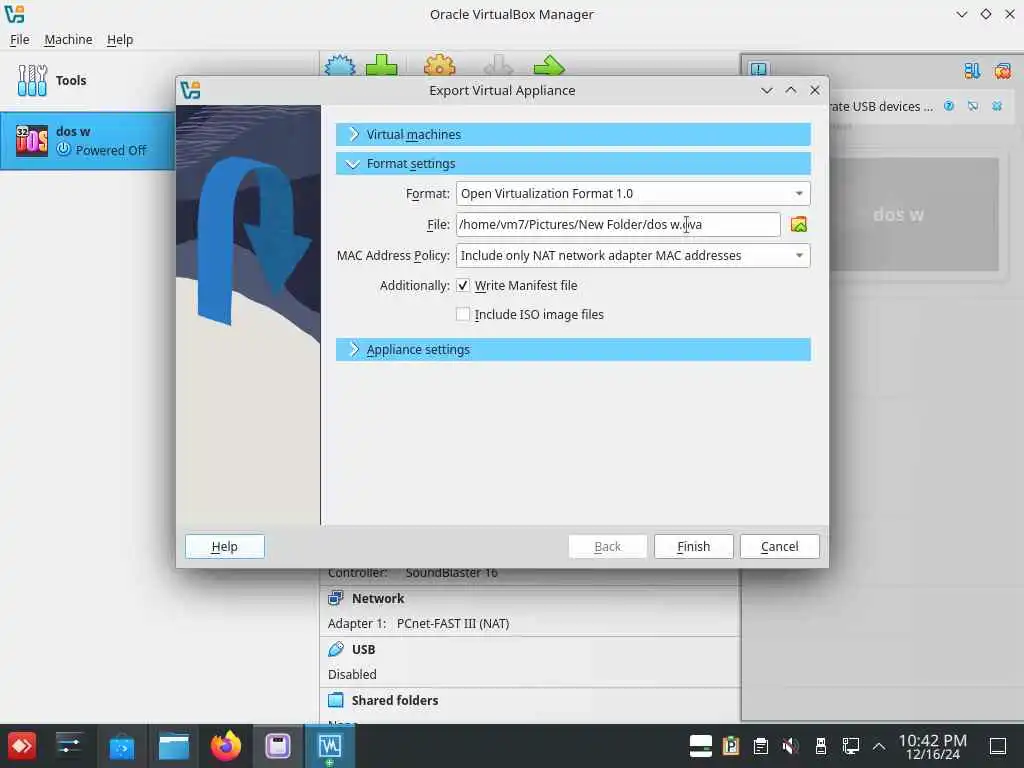Image resolution: width=1024 pixels, height=768 pixels.
Task: Show hidden system tray icons arrow
Action: [879, 746]
